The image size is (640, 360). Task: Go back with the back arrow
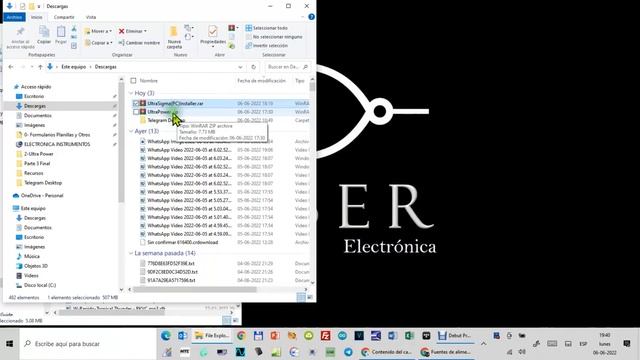(11, 67)
